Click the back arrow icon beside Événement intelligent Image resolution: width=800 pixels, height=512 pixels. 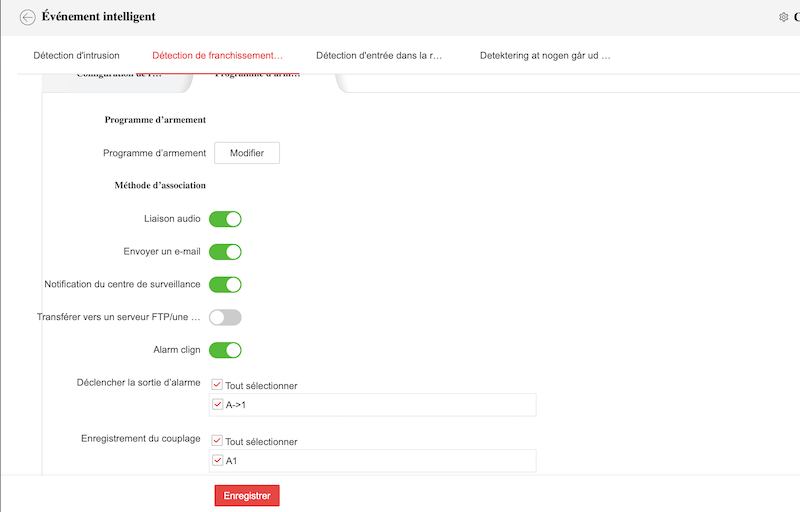28,17
